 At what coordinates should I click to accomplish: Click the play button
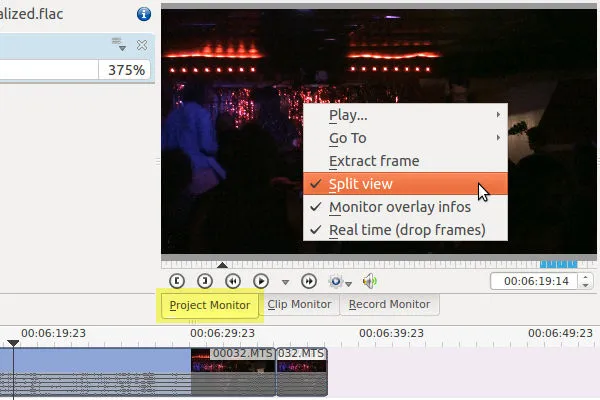tap(261, 281)
